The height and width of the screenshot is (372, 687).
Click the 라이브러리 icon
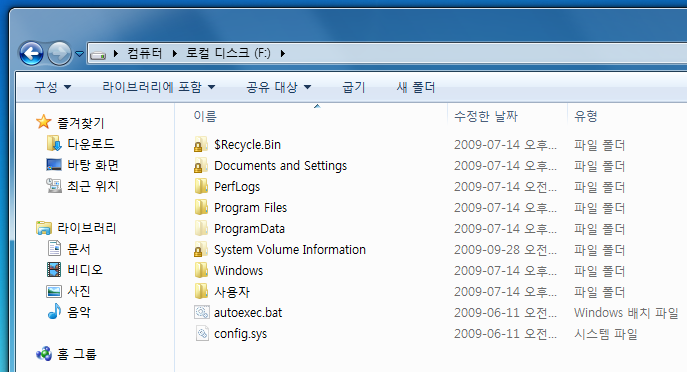[x=43, y=228]
